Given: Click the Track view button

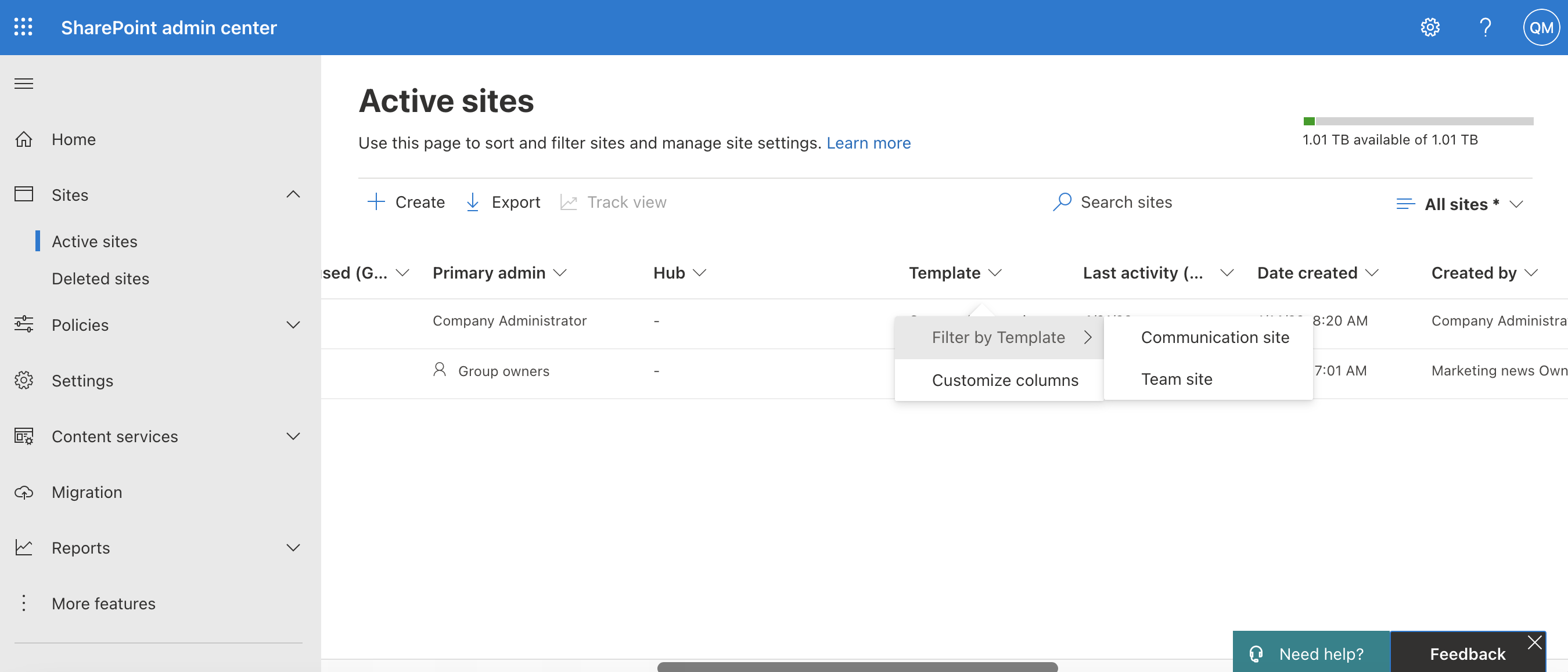Looking at the screenshot, I should (613, 202).
